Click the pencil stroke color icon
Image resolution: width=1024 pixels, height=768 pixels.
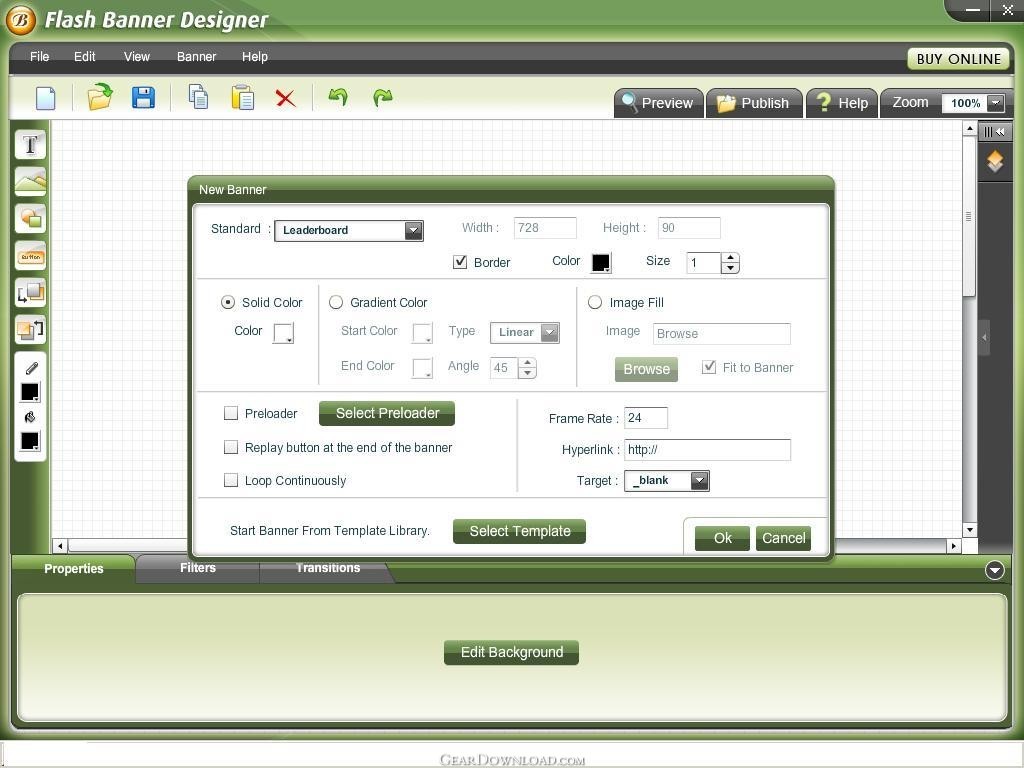click(x=31, y=369)
